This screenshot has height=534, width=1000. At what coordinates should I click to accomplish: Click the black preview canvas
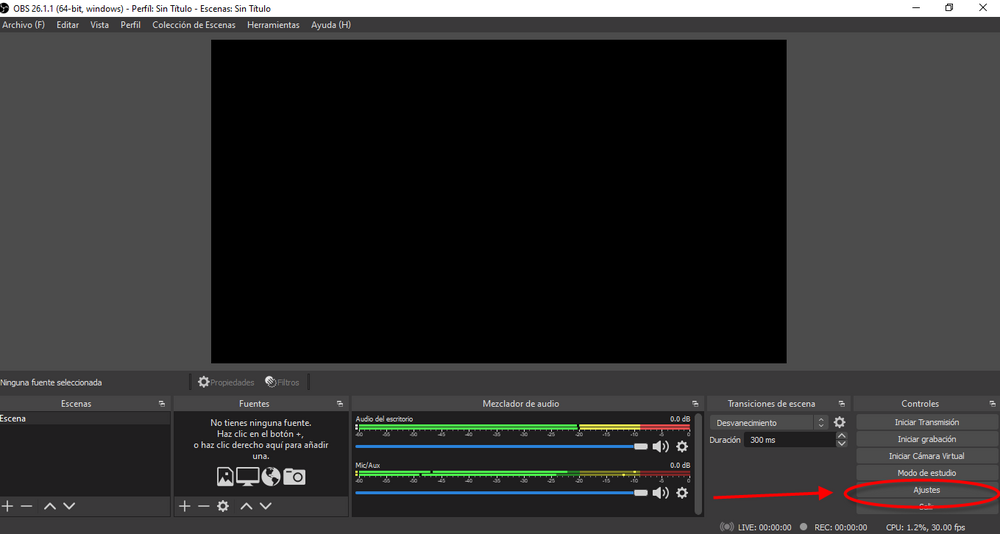[499, 202]
